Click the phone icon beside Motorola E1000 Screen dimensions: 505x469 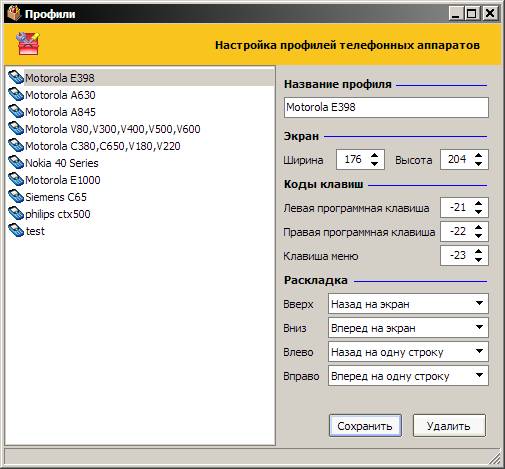click(x=16, y=180)
